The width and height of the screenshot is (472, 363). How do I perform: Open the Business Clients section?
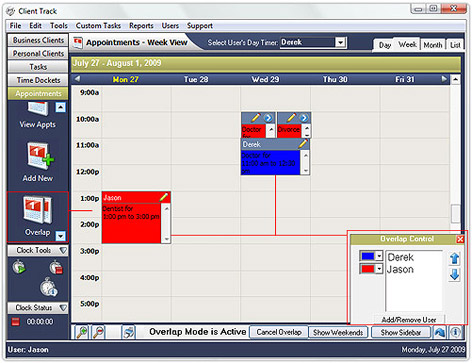tap(38, 40)
